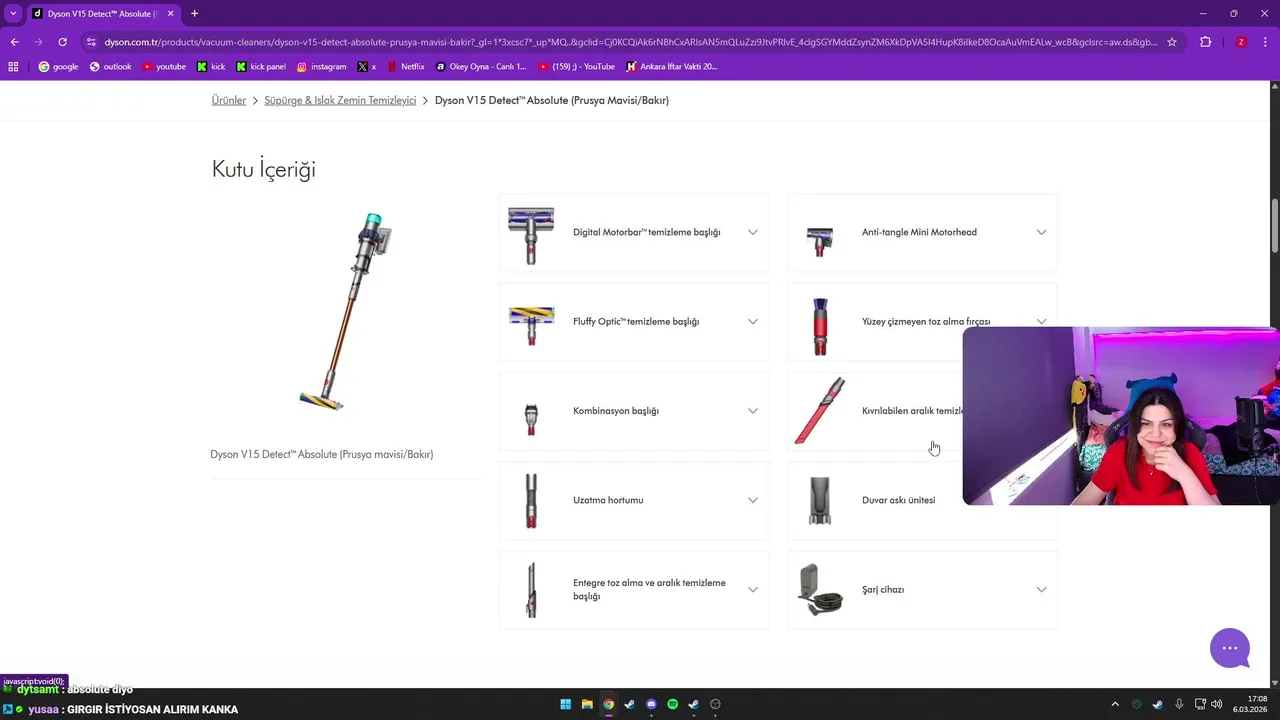Open the Dyson chat bubble
The image size is (1280, 720).
coord(1230,648)
